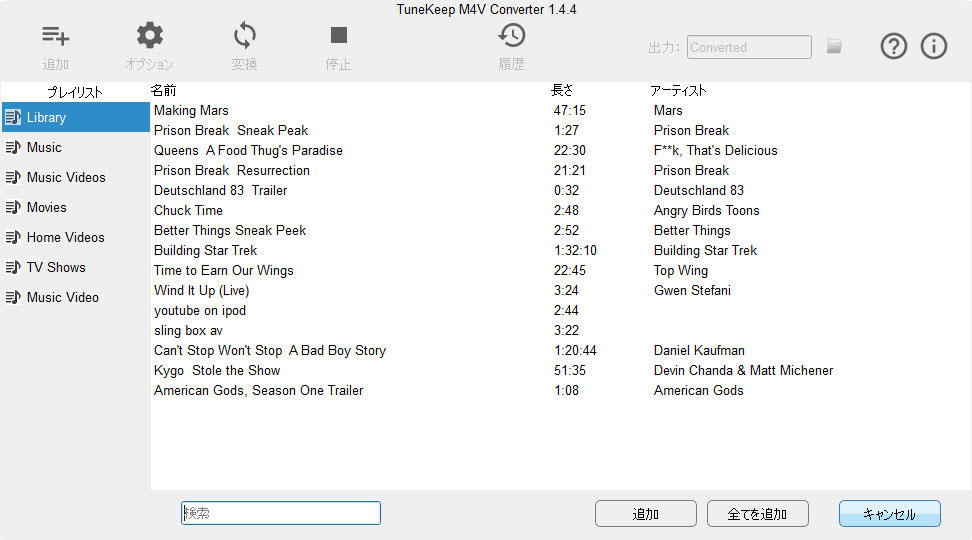
Task: Click artist 'Daniel Kaufman'
Action: tap(699, 350)
